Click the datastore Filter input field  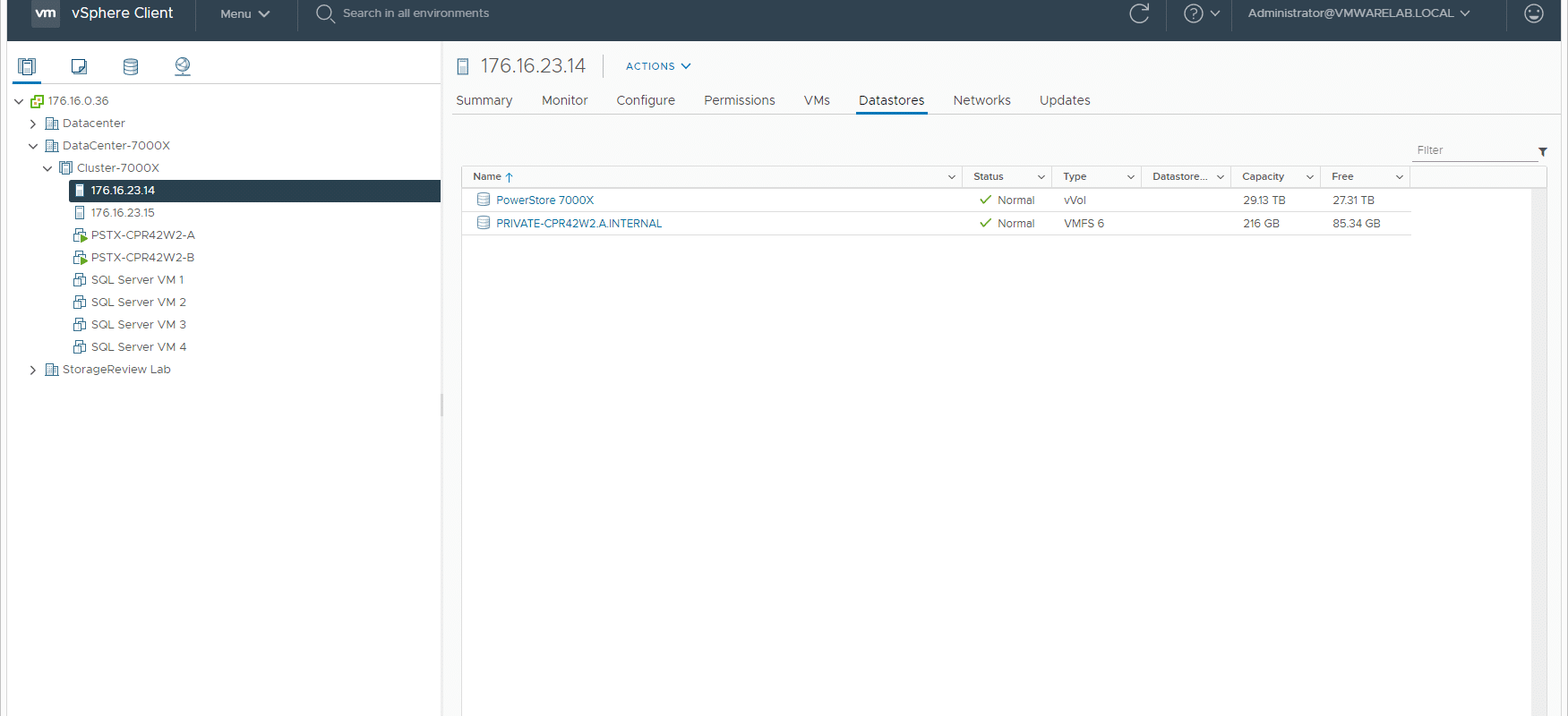pos(1474,150)
